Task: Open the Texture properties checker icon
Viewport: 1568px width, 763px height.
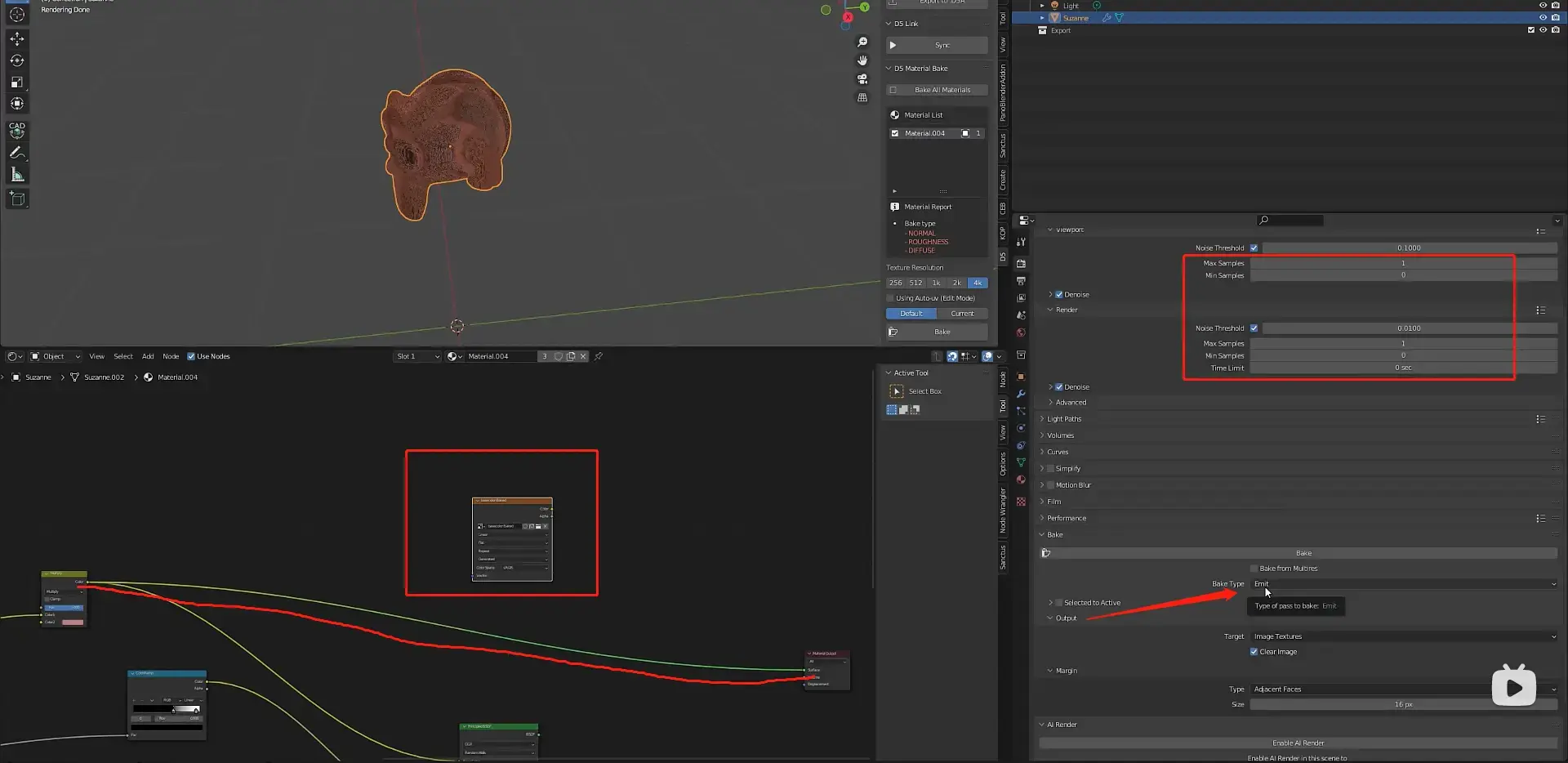Action: point(1021,502)
